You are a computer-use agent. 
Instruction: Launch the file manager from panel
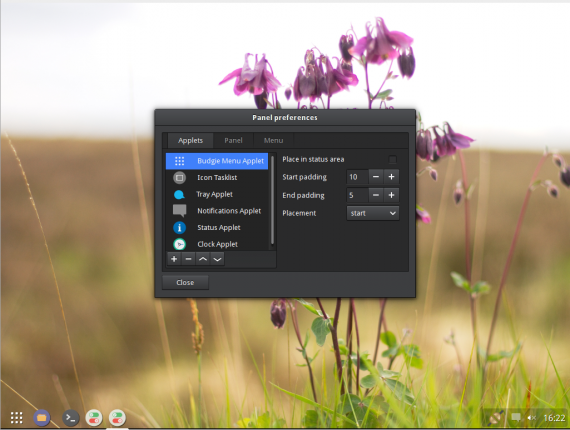coord(42,418)
